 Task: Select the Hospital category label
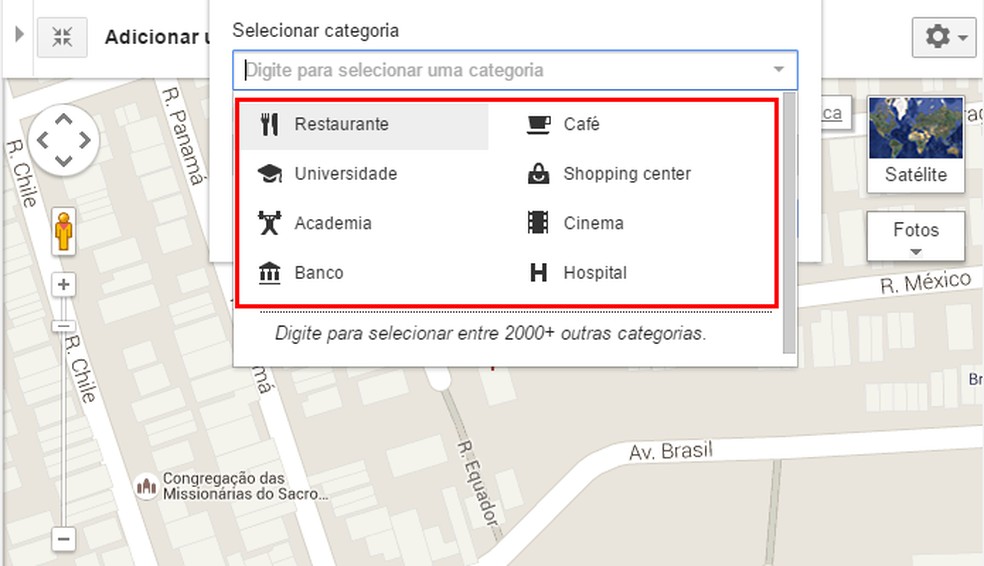pos(595,272)
